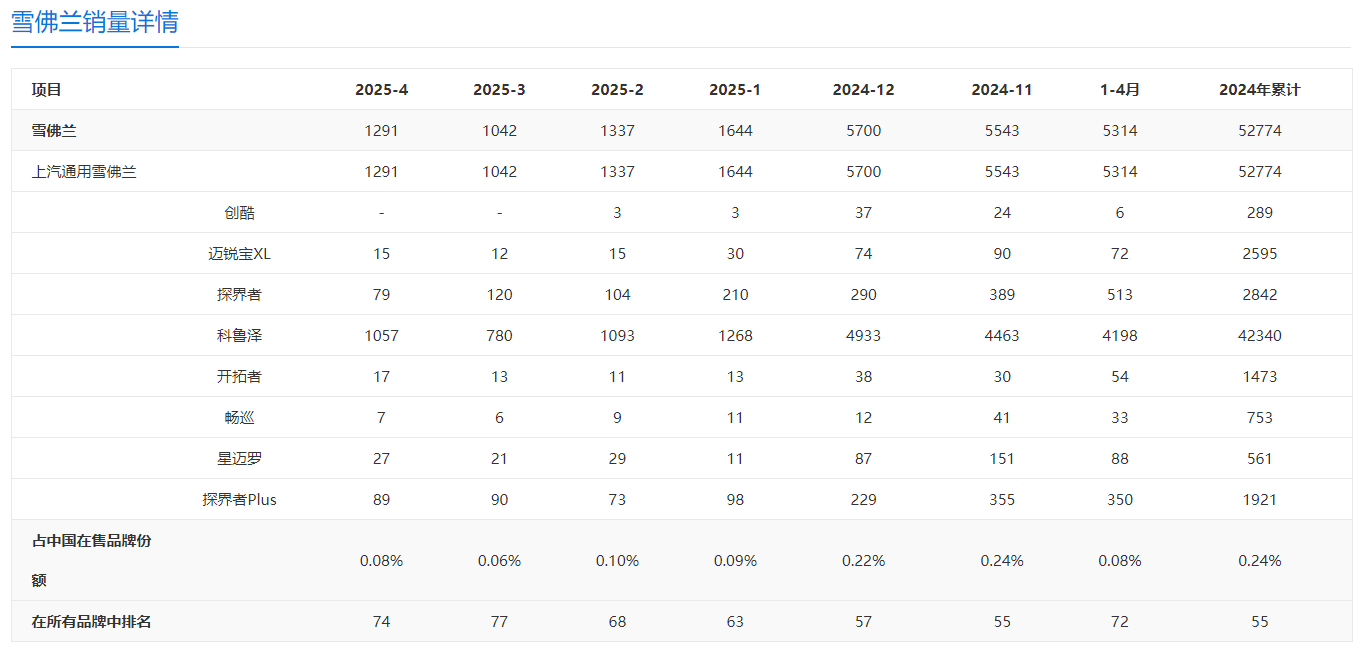Open the 迈锐宝XL model name
Screen dimensions: 1364x652
point(240,254)
